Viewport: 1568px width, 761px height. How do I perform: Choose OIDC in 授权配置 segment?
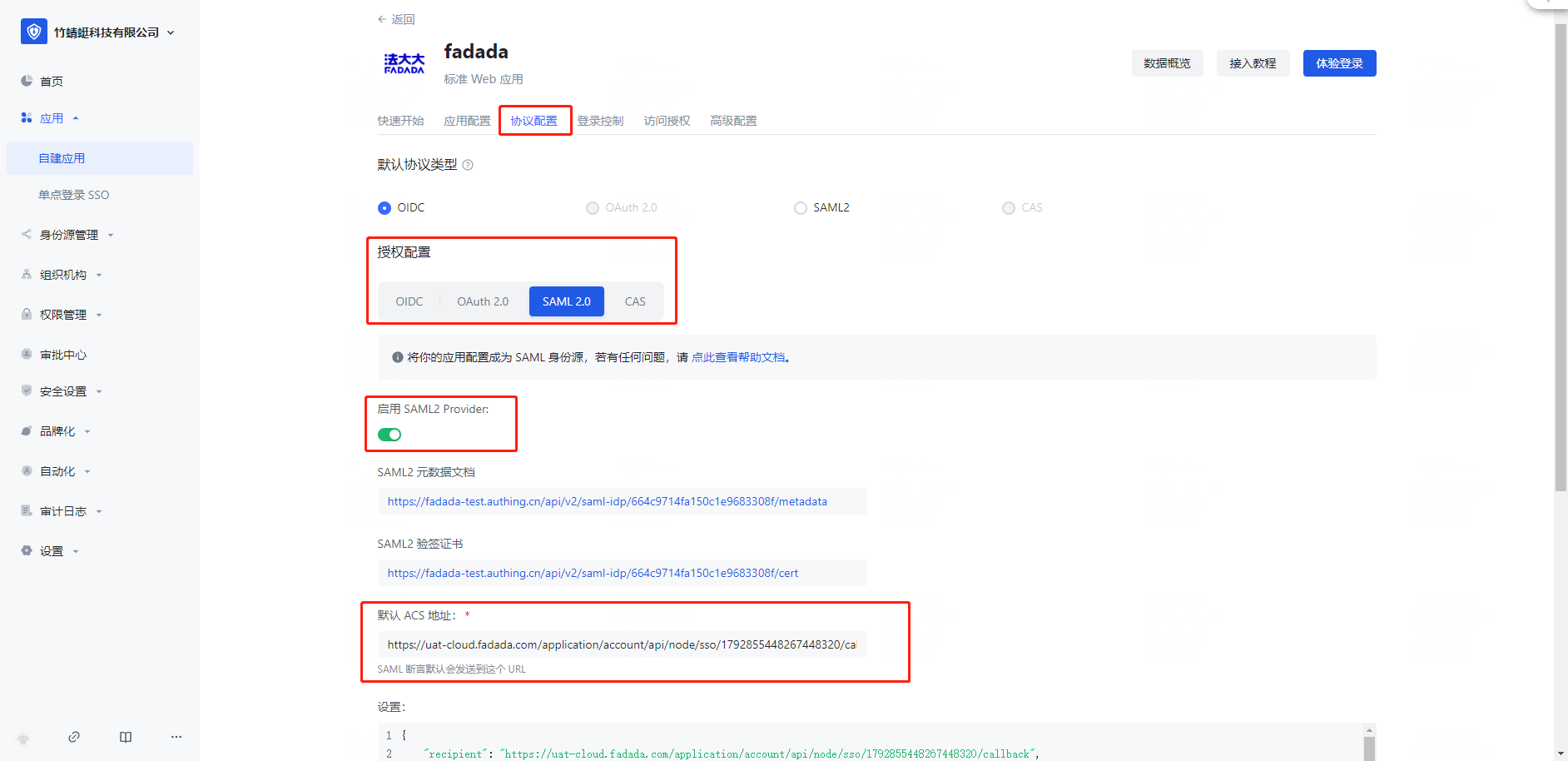409,301
